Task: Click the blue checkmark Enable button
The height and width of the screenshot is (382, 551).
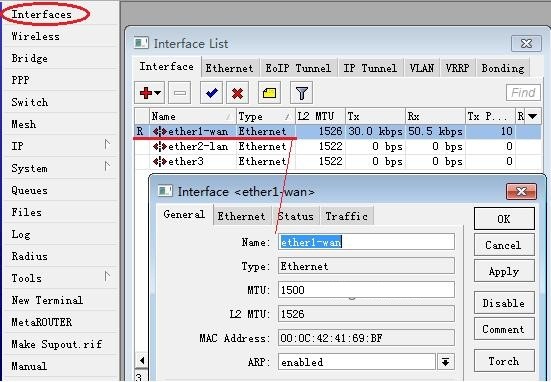Action: [211, 93]
